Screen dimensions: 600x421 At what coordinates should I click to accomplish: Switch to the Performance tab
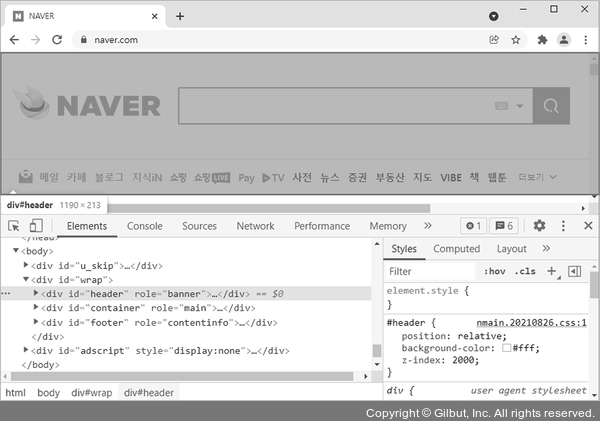[x=322, y=226]
